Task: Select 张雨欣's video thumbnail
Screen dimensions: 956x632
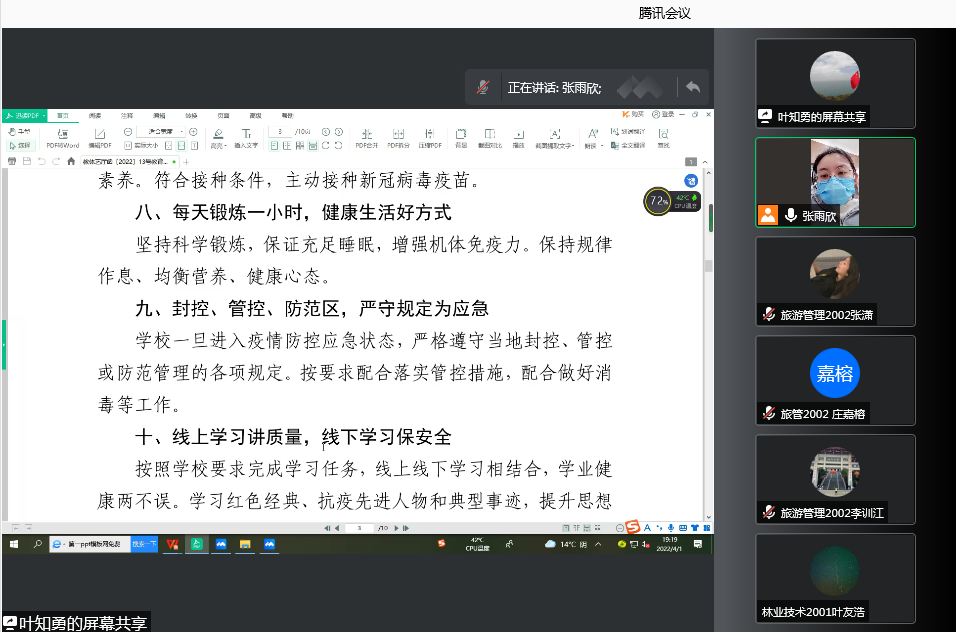Action: coord(834,182)
